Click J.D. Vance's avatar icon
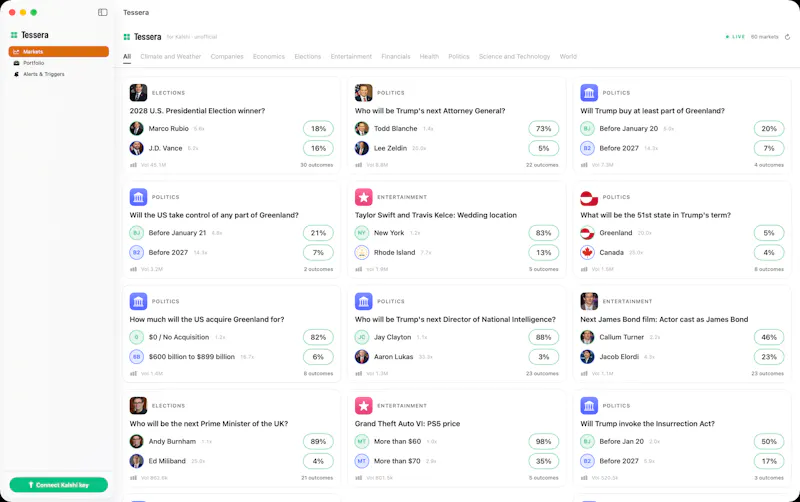 136,148
